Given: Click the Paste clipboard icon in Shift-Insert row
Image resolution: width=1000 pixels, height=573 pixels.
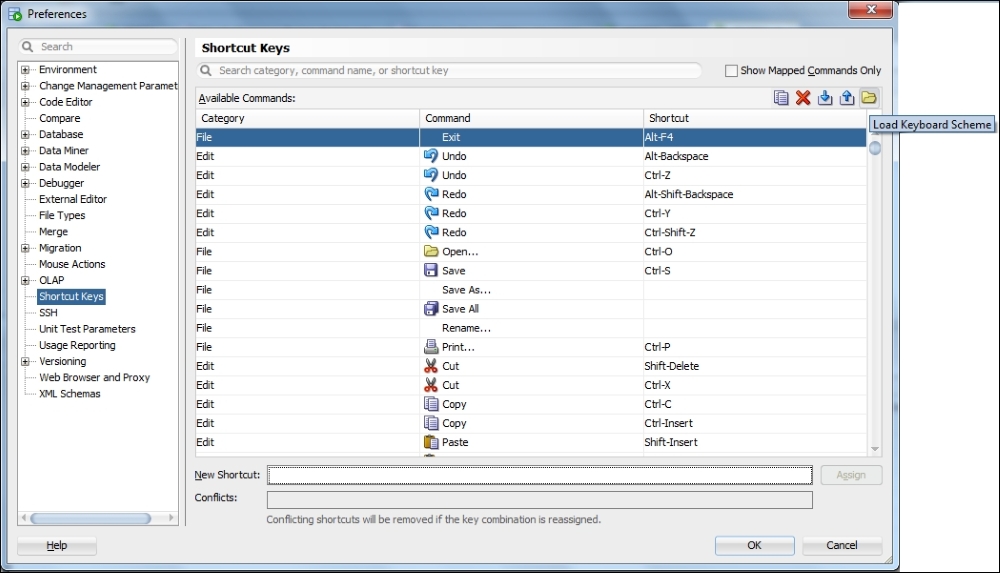Looking at the screenshot, I should click(x=431, y=442).
